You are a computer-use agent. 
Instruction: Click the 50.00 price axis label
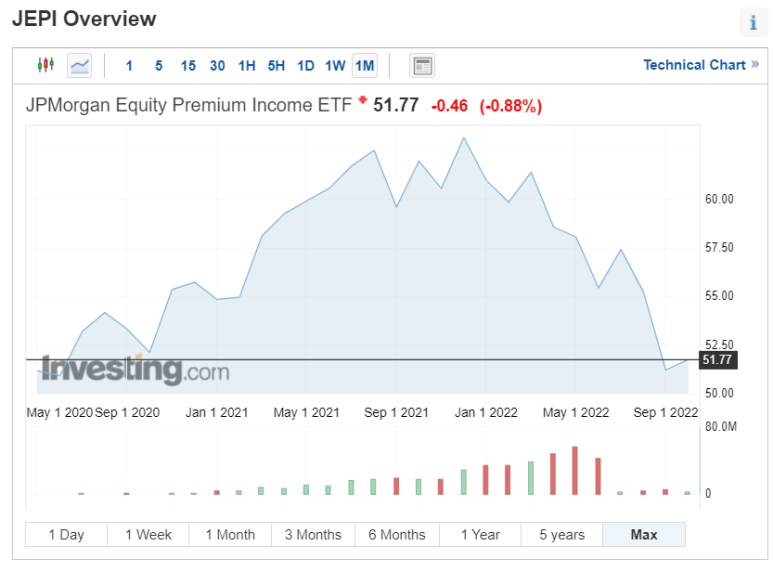click(x=719, y=393)
